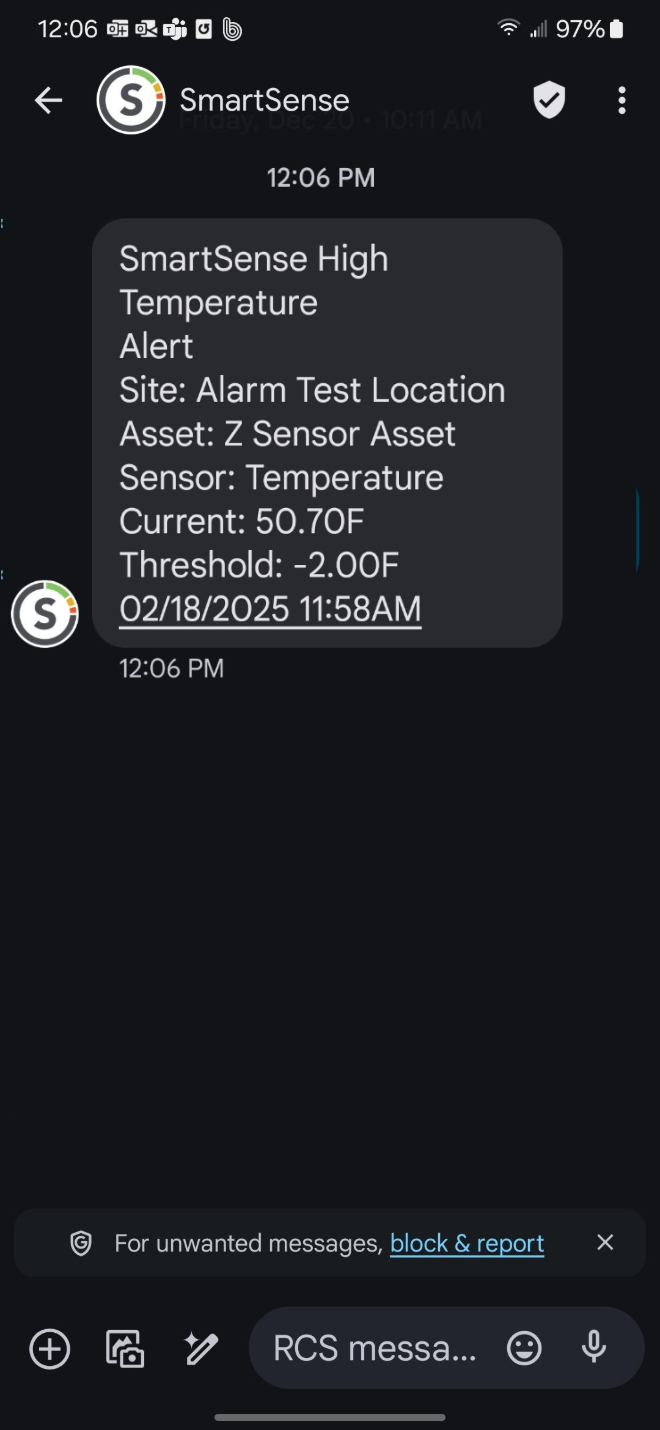This screenshot has height=1430, width=660.
Task: Tap the 97% battery indicator
Action: 590,29
